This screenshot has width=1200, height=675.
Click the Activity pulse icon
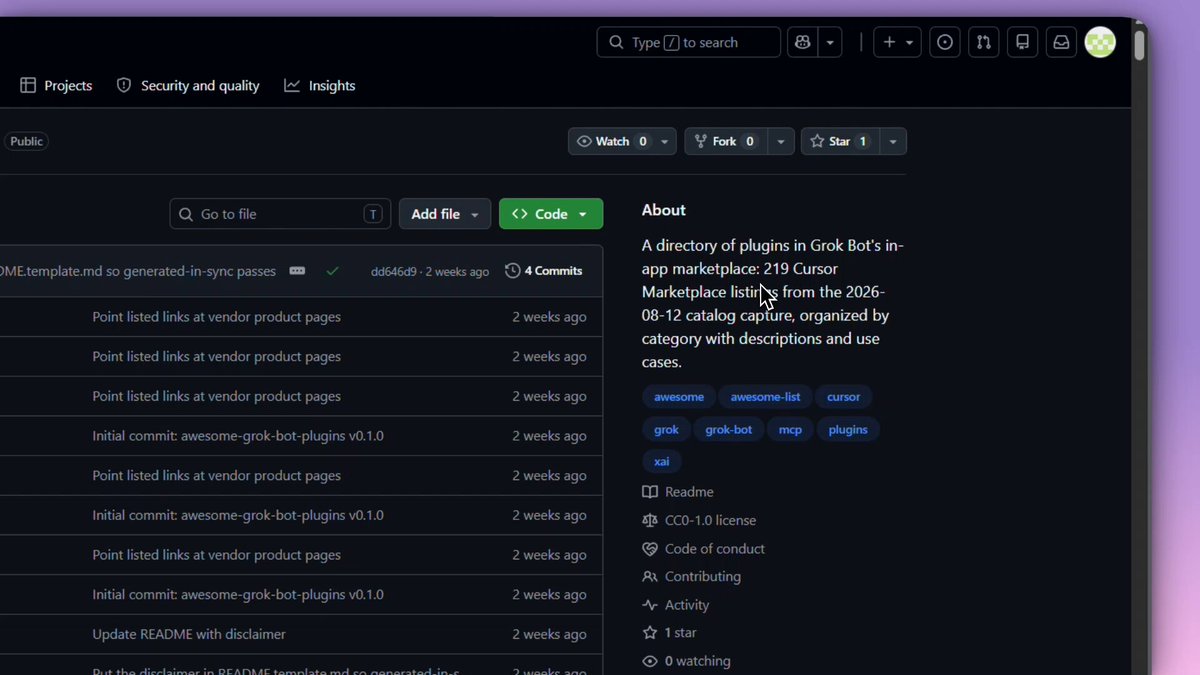click(x=650, y=605)
